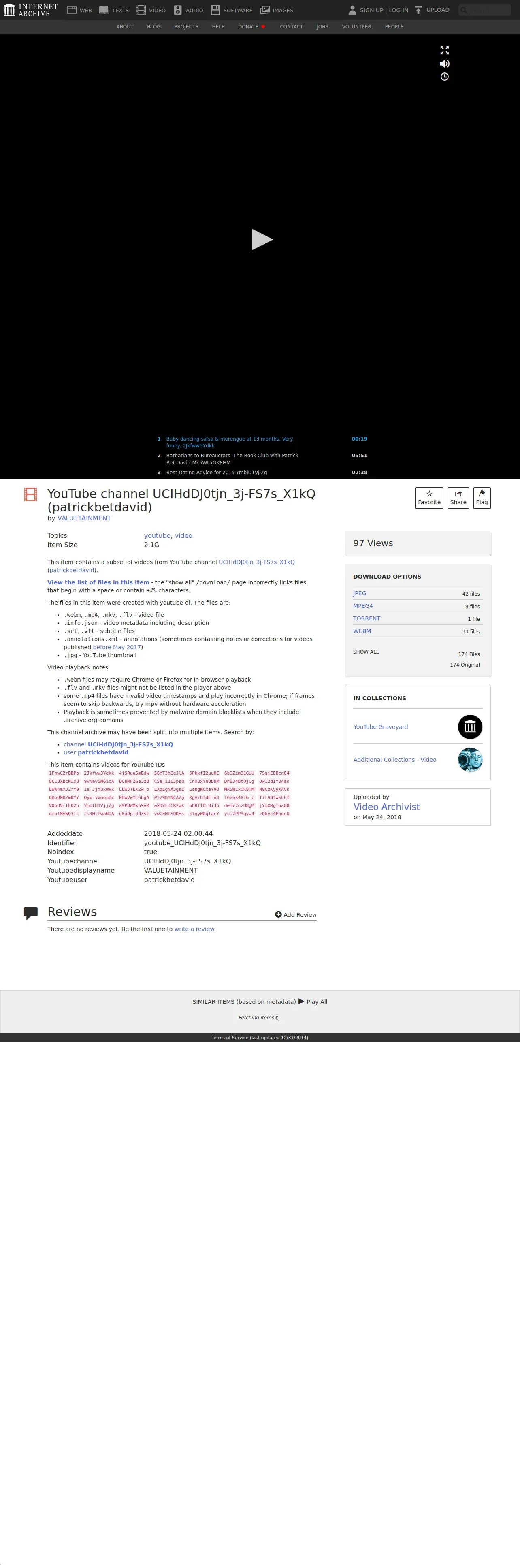This screenshot has width=520, height=1568.
Task: Open the Help menu item
Action: (218, 27)
